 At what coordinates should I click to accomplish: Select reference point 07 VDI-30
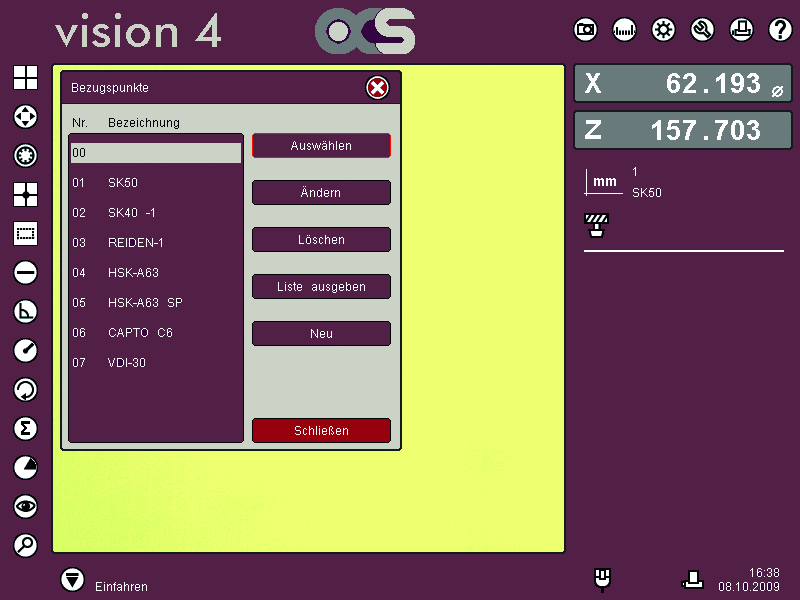pos(156,363)
